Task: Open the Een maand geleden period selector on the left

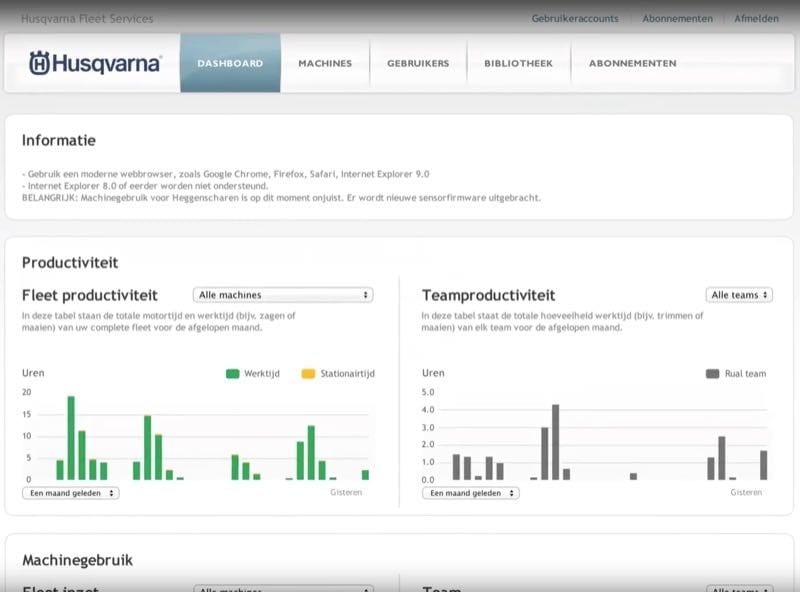Action: point(71,493)
